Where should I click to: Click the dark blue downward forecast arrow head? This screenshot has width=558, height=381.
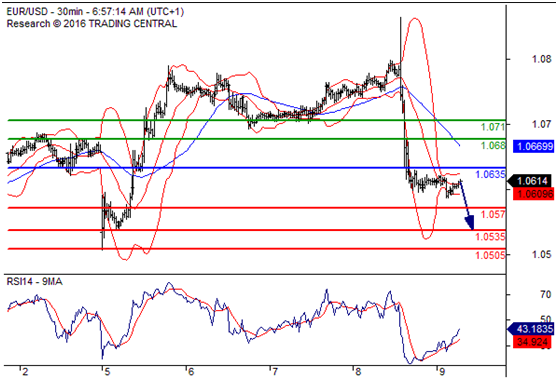(x=470, y=223)
